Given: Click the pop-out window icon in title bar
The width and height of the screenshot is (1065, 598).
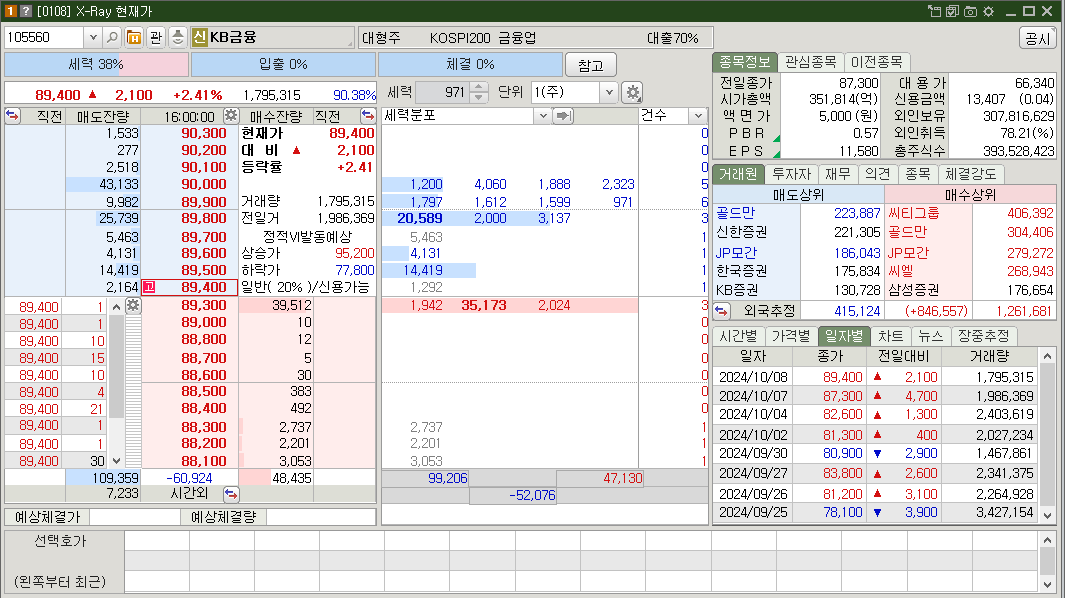Looking at the screenshot, I should [935, 11].
